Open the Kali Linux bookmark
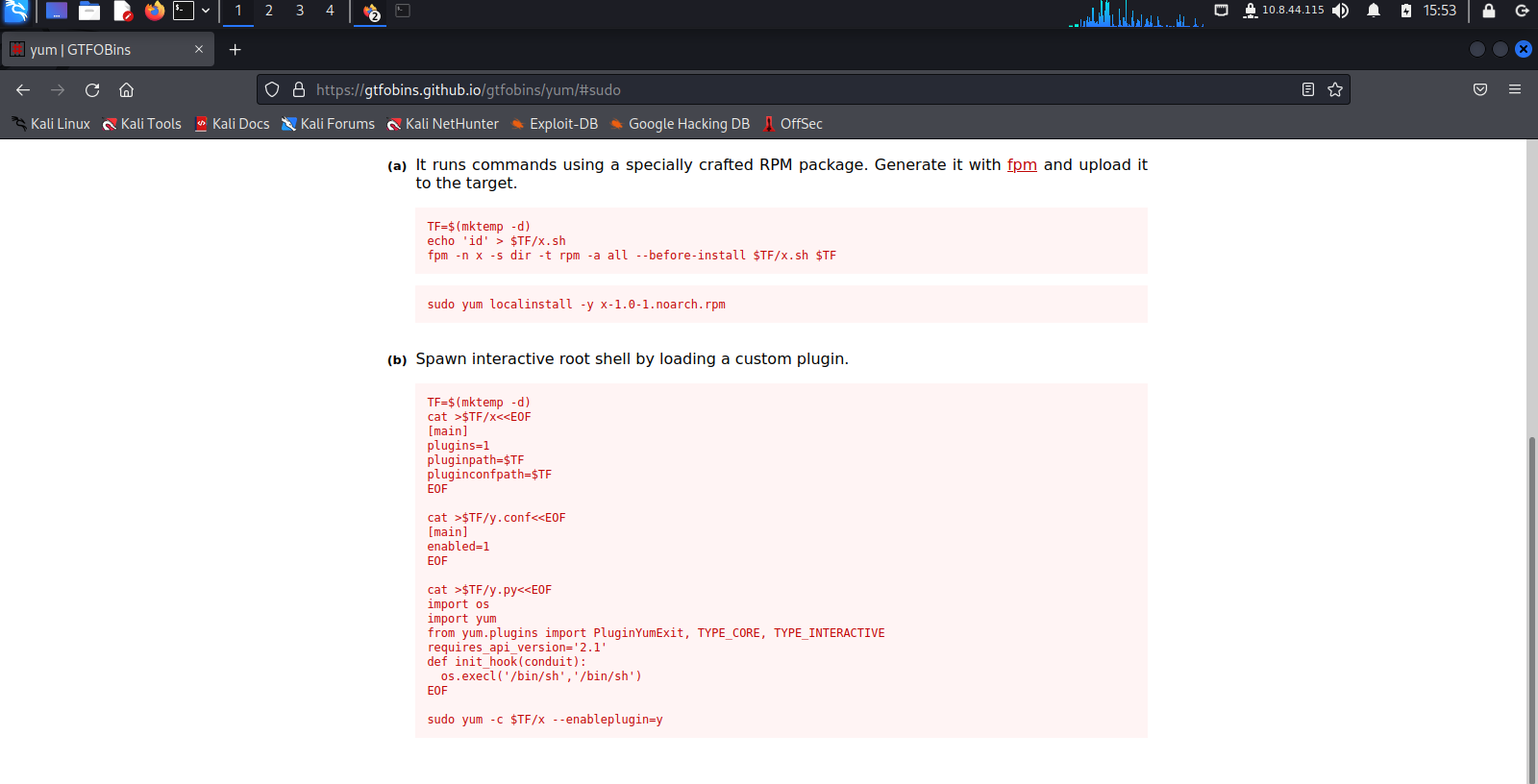The width and height of the screenshot is (1538, 784). (x=51, y=124)
